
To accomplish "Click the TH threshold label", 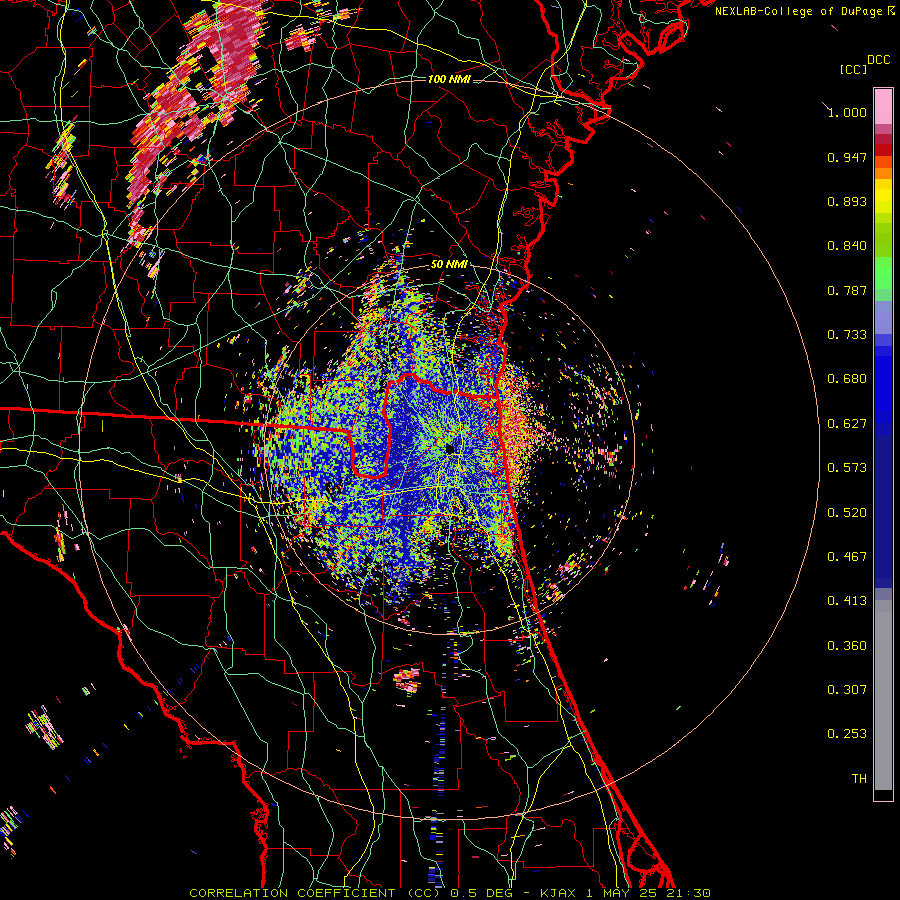I will (x=859, y=779).
